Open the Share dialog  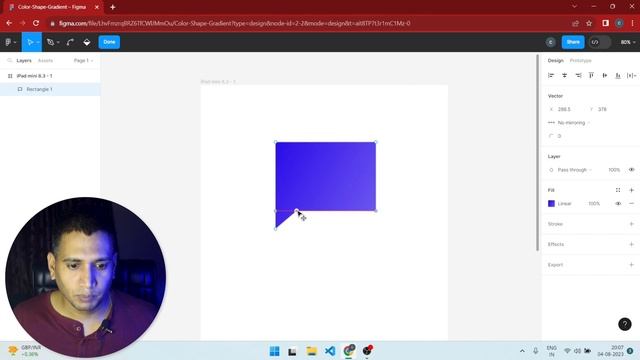(x=573, y=42)
